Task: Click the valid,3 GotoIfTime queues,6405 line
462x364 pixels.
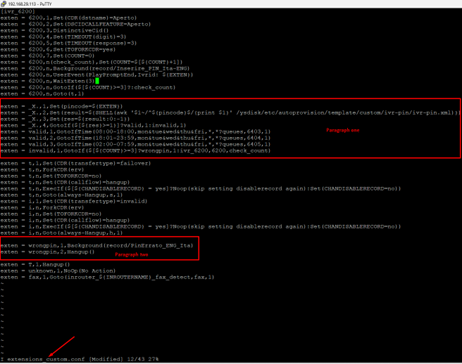Action: (x=135, y=144)
